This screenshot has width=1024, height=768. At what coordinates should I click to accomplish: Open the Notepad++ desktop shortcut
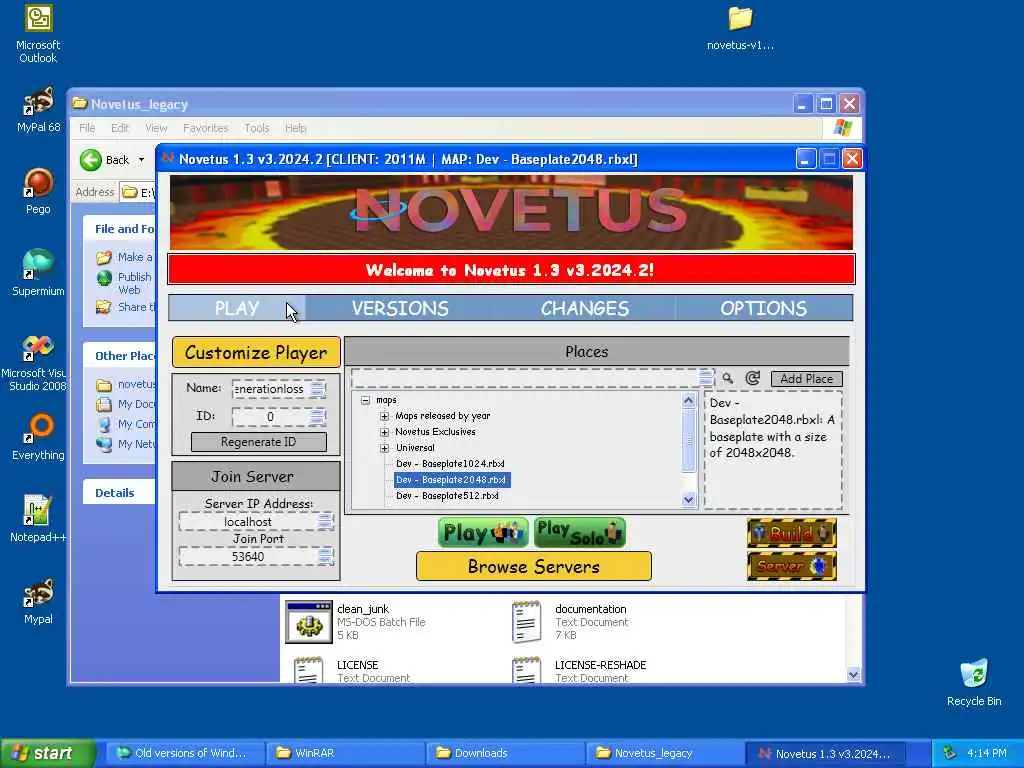click(x=38, y=519)
